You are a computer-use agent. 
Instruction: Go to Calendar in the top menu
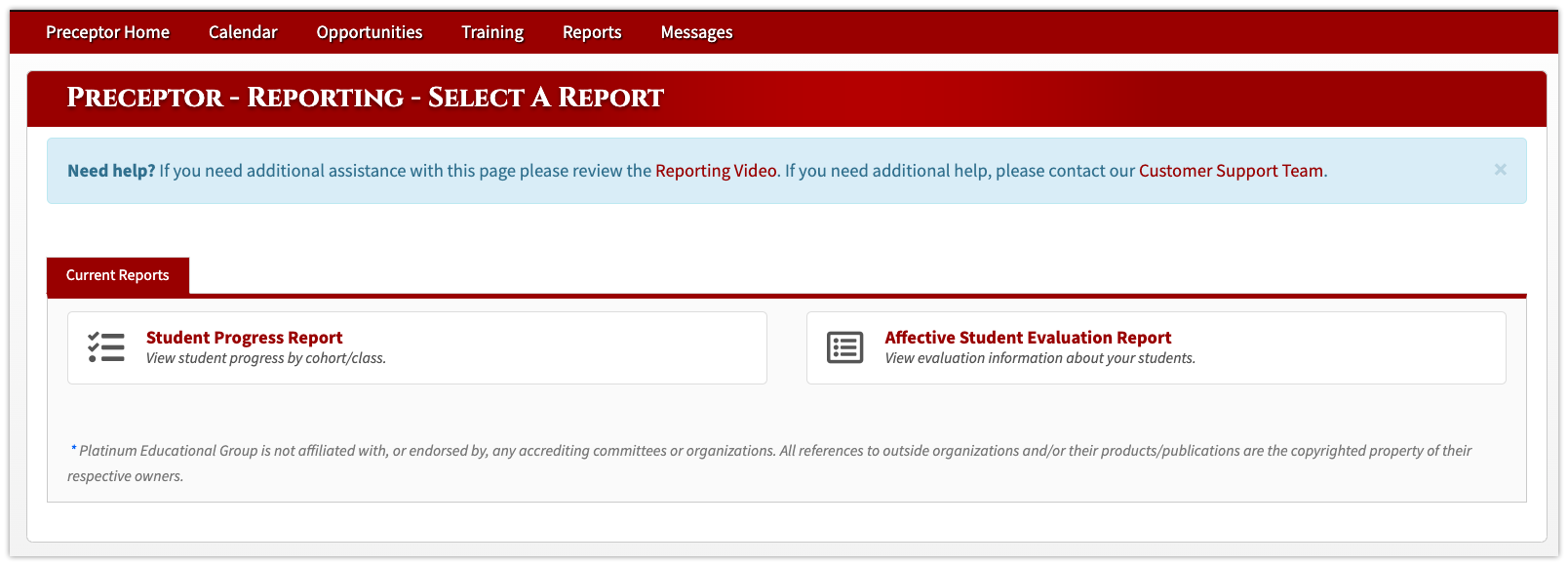pos(243,32)
